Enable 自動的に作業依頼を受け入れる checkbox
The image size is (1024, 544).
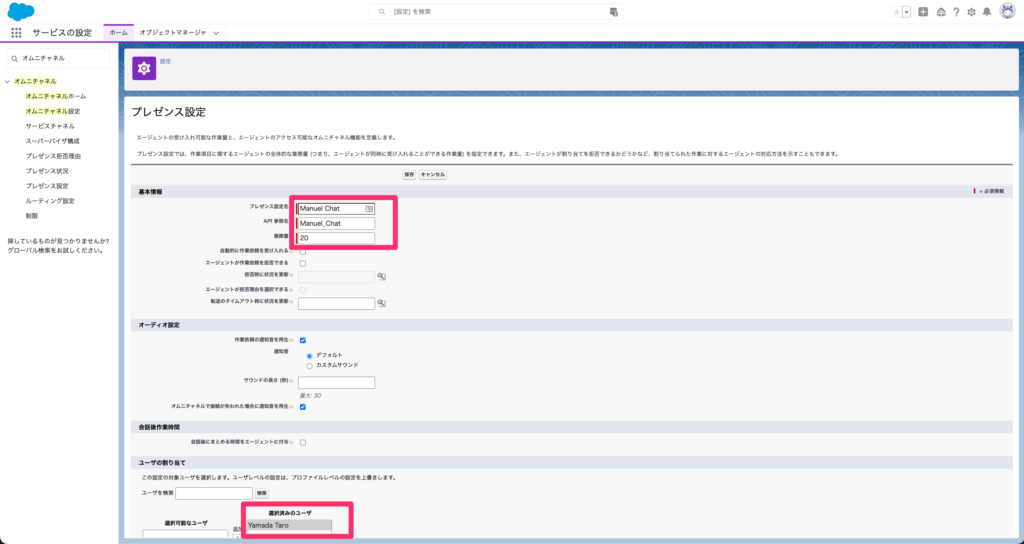coord(303,250)
